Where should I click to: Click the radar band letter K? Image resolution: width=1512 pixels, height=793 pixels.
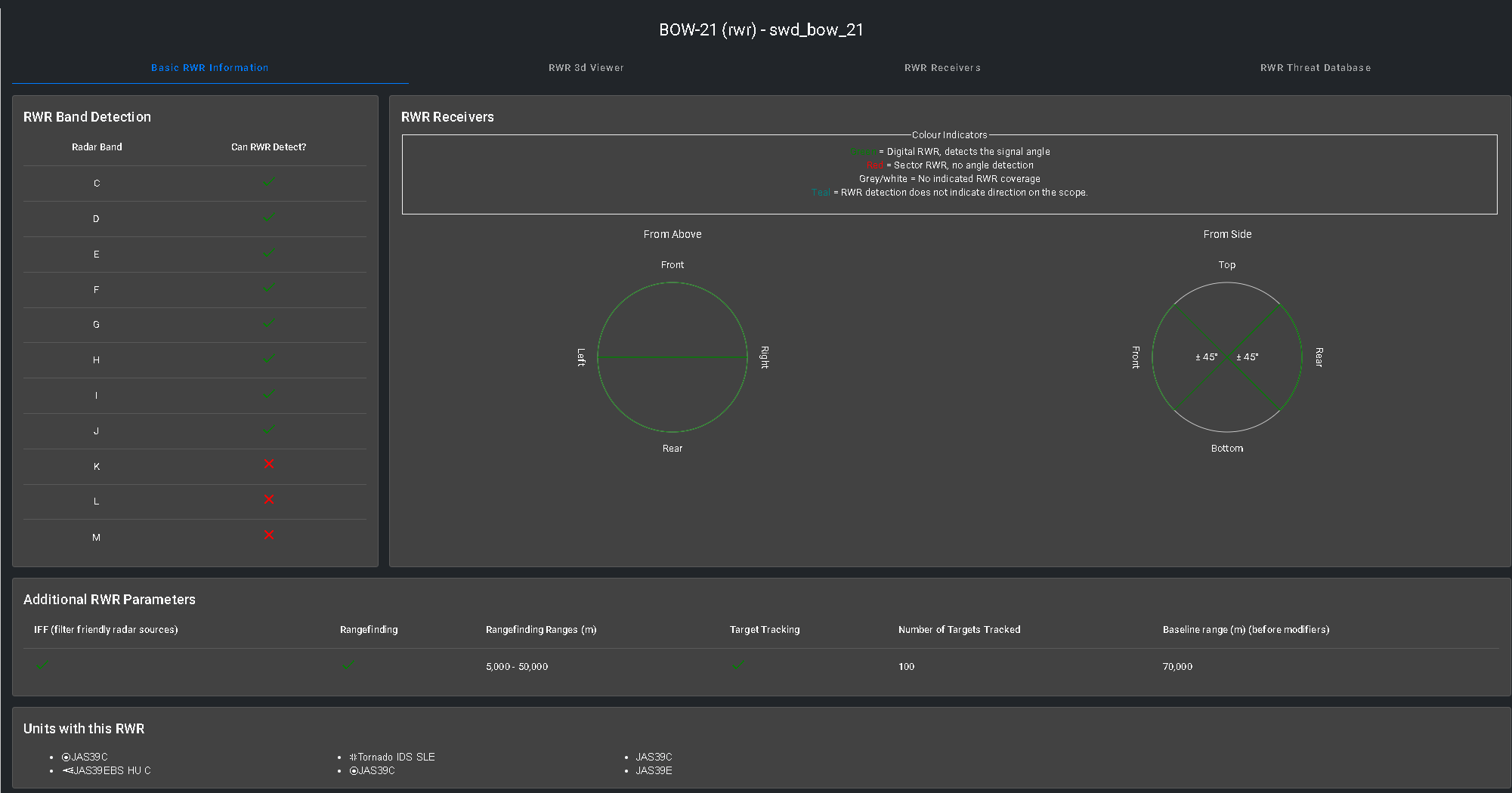point(97,467)
